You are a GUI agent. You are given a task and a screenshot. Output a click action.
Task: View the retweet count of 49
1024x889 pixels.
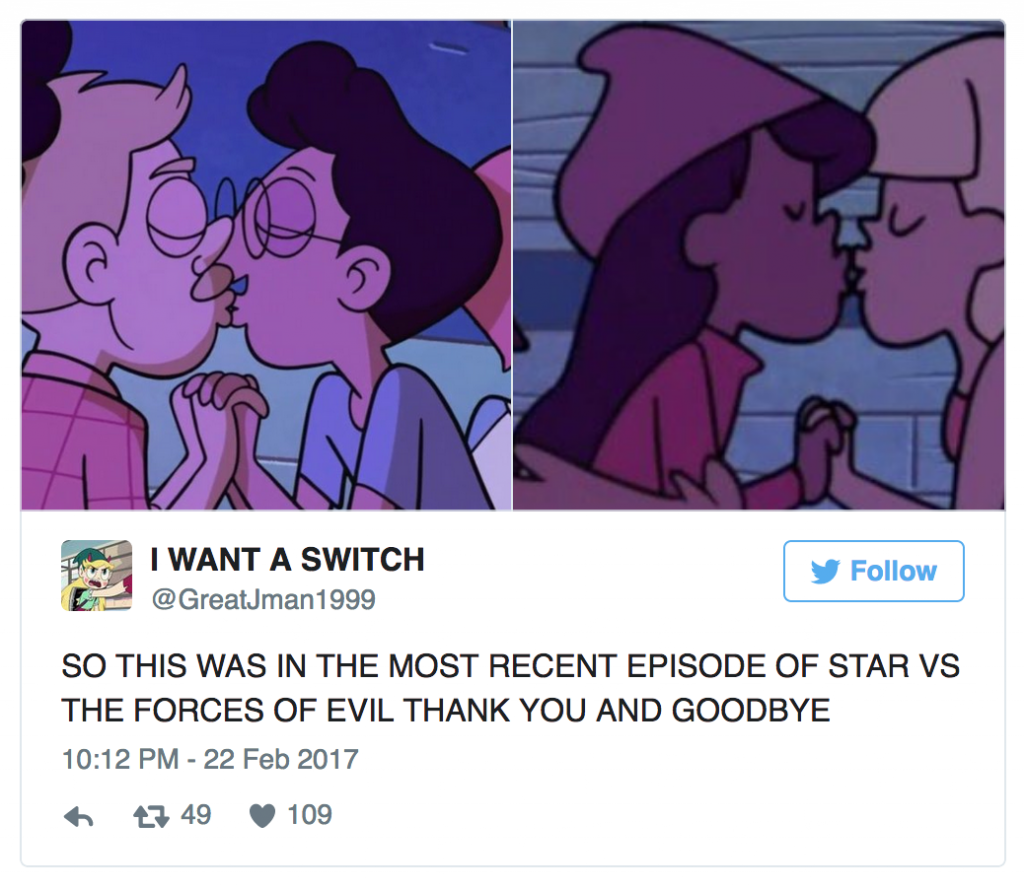click(196, 815)
